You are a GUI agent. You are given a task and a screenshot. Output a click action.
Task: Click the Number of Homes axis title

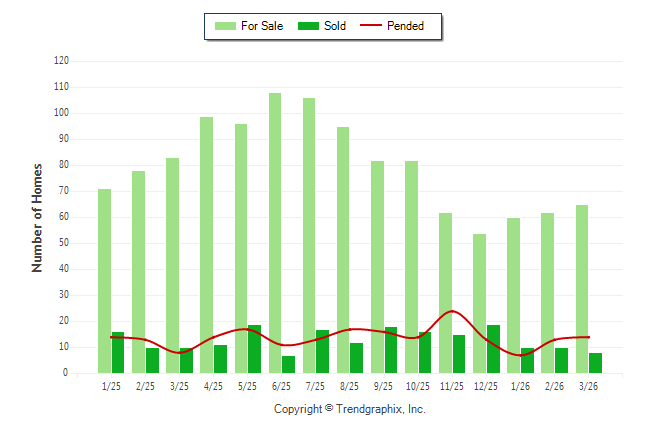[38, 217]
